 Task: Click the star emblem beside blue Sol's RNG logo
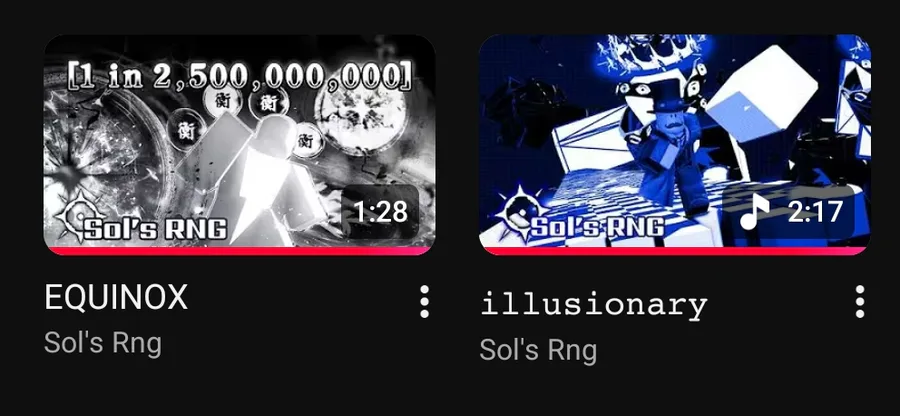pos(517,213)
